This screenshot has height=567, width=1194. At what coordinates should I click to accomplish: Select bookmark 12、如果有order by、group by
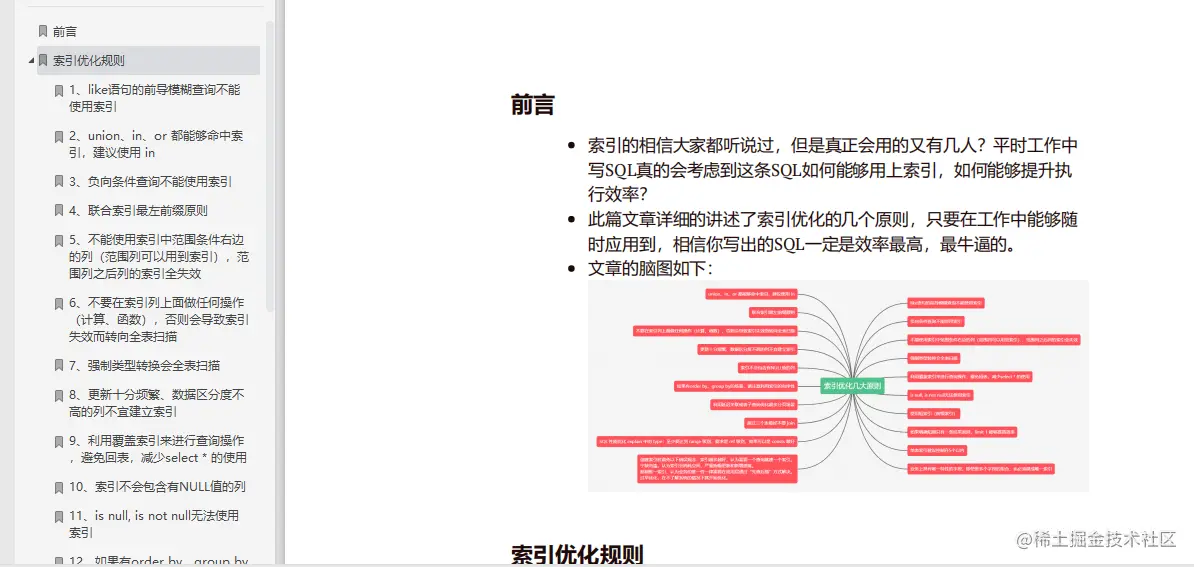[158, 562]
